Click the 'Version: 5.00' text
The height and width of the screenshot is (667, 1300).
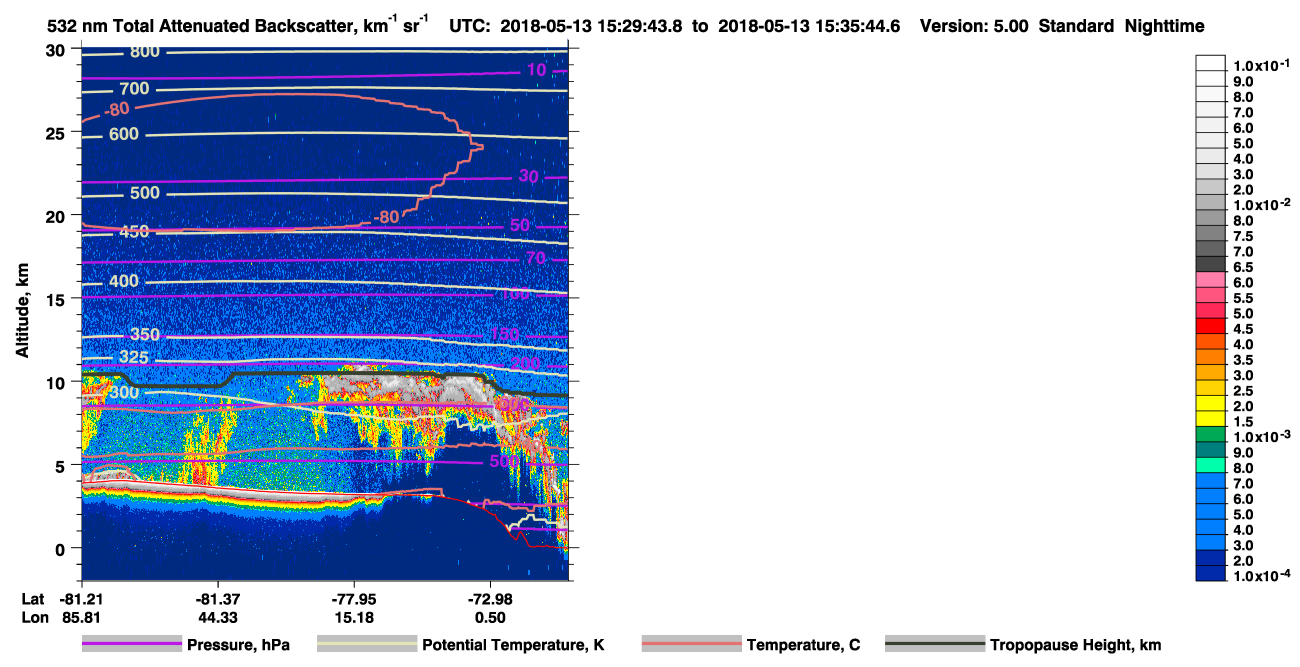973,27
